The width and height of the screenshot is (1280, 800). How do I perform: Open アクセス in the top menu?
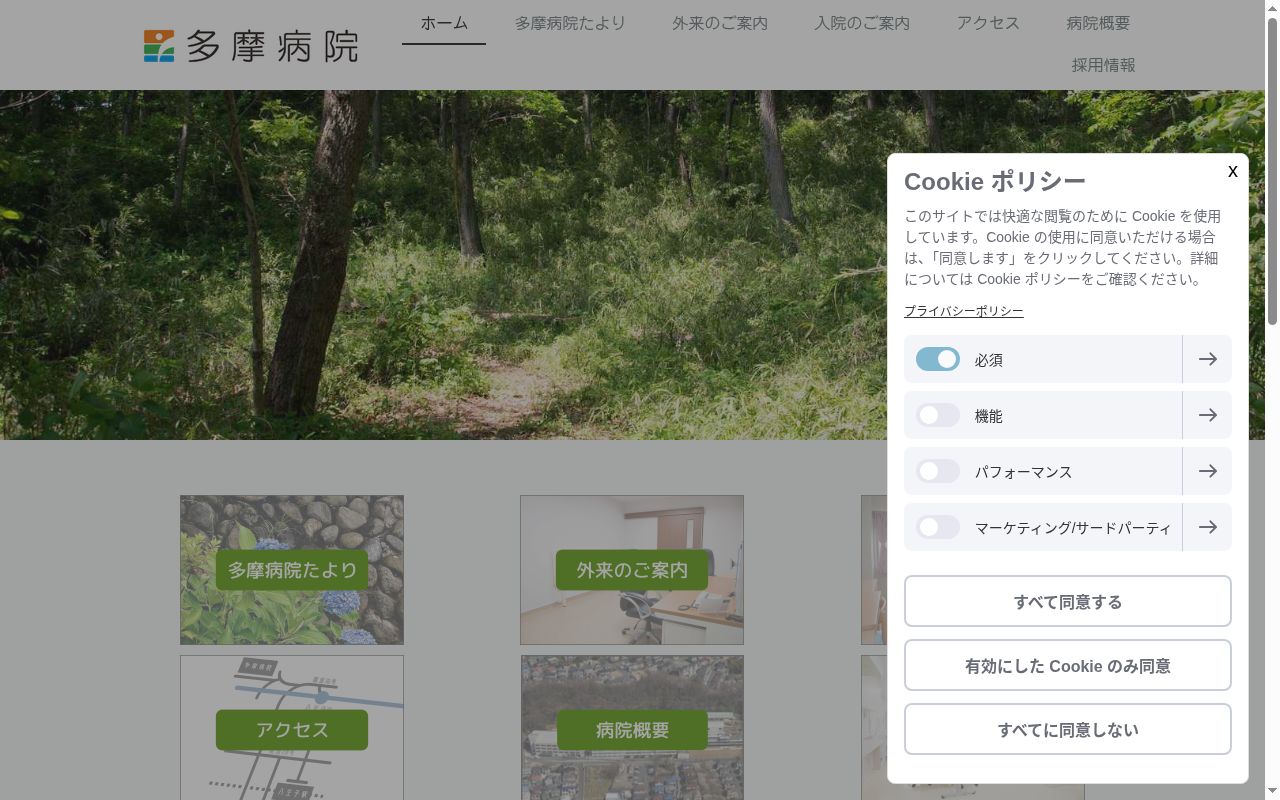pyautogui.click(x=988, y=23)
